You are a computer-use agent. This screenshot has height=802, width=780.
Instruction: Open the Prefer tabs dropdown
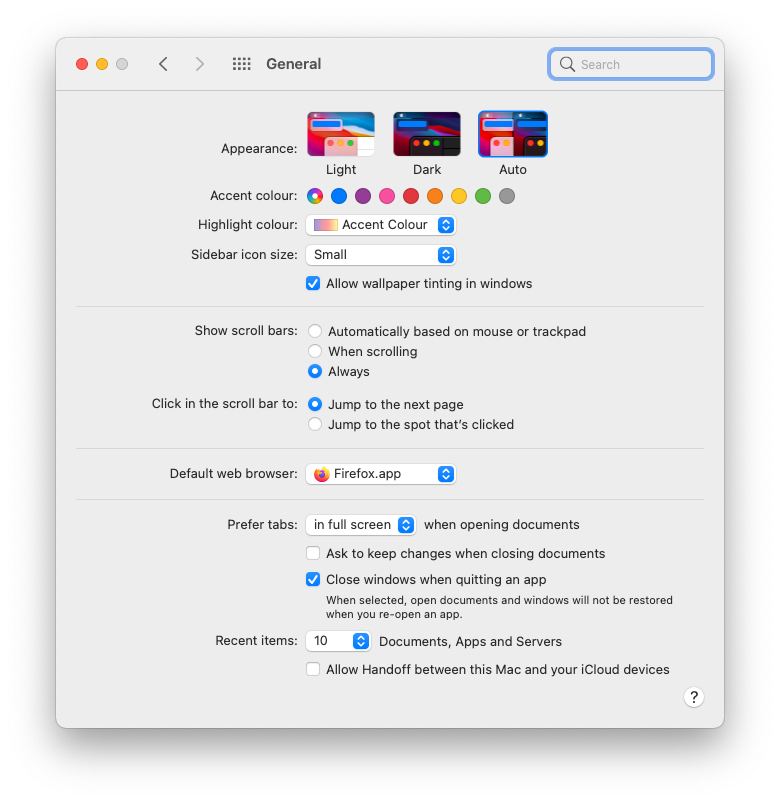pos(361,525)
